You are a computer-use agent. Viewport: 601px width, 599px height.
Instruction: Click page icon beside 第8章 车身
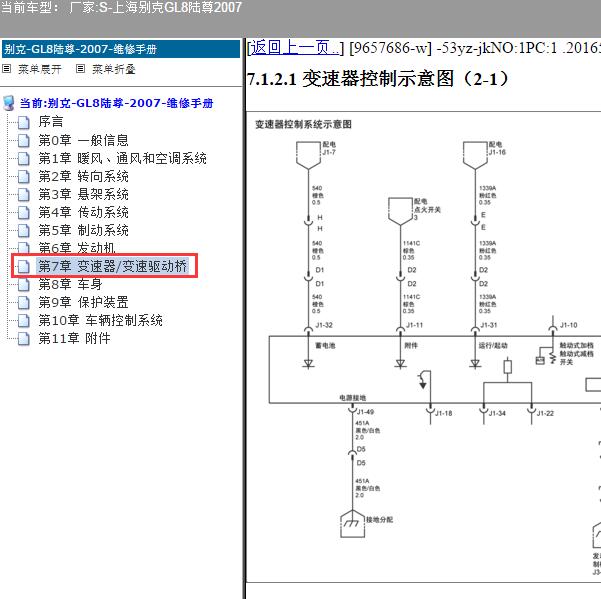point(24,284)
